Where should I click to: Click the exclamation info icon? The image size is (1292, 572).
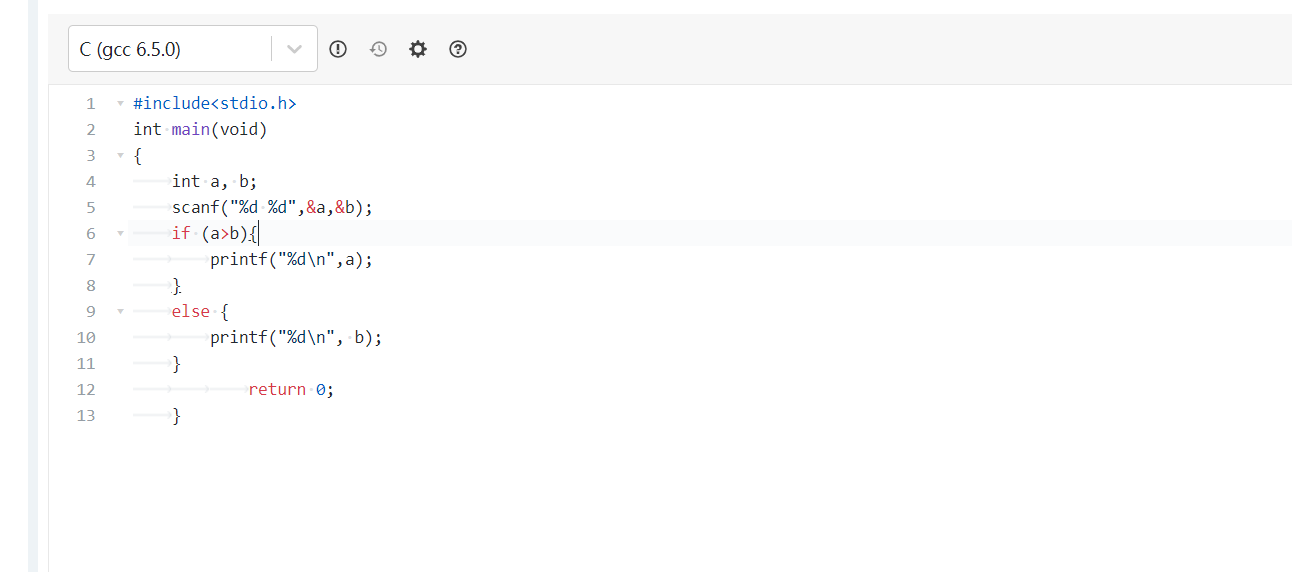click(x=338, y=49)
